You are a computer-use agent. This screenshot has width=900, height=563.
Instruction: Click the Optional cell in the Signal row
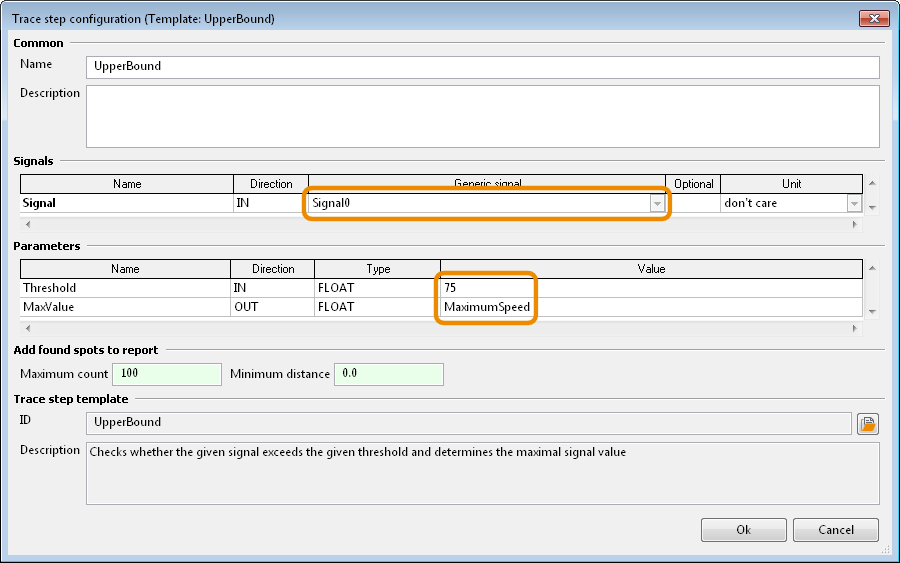tap(693, 203)
